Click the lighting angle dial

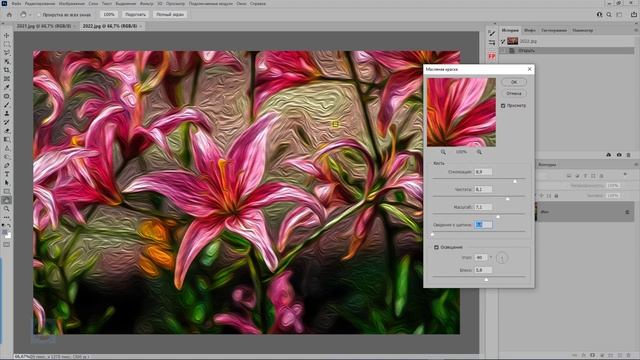click(x=502, y=258)
